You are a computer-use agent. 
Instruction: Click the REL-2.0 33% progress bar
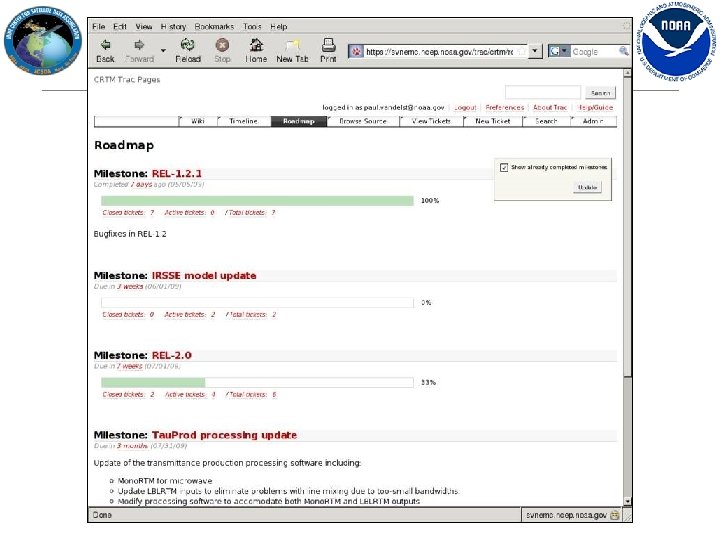(257, 382)
